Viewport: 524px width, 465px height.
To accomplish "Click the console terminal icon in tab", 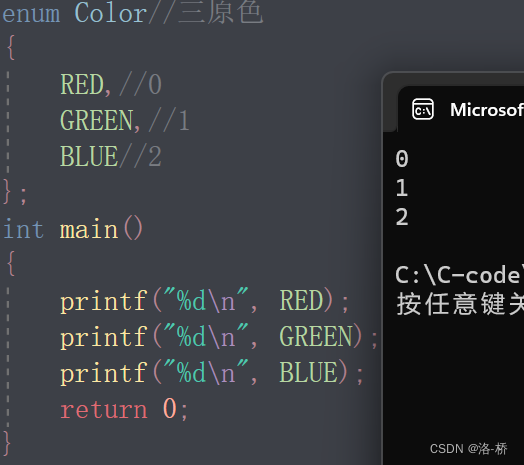I will click(x=423, y=109).
